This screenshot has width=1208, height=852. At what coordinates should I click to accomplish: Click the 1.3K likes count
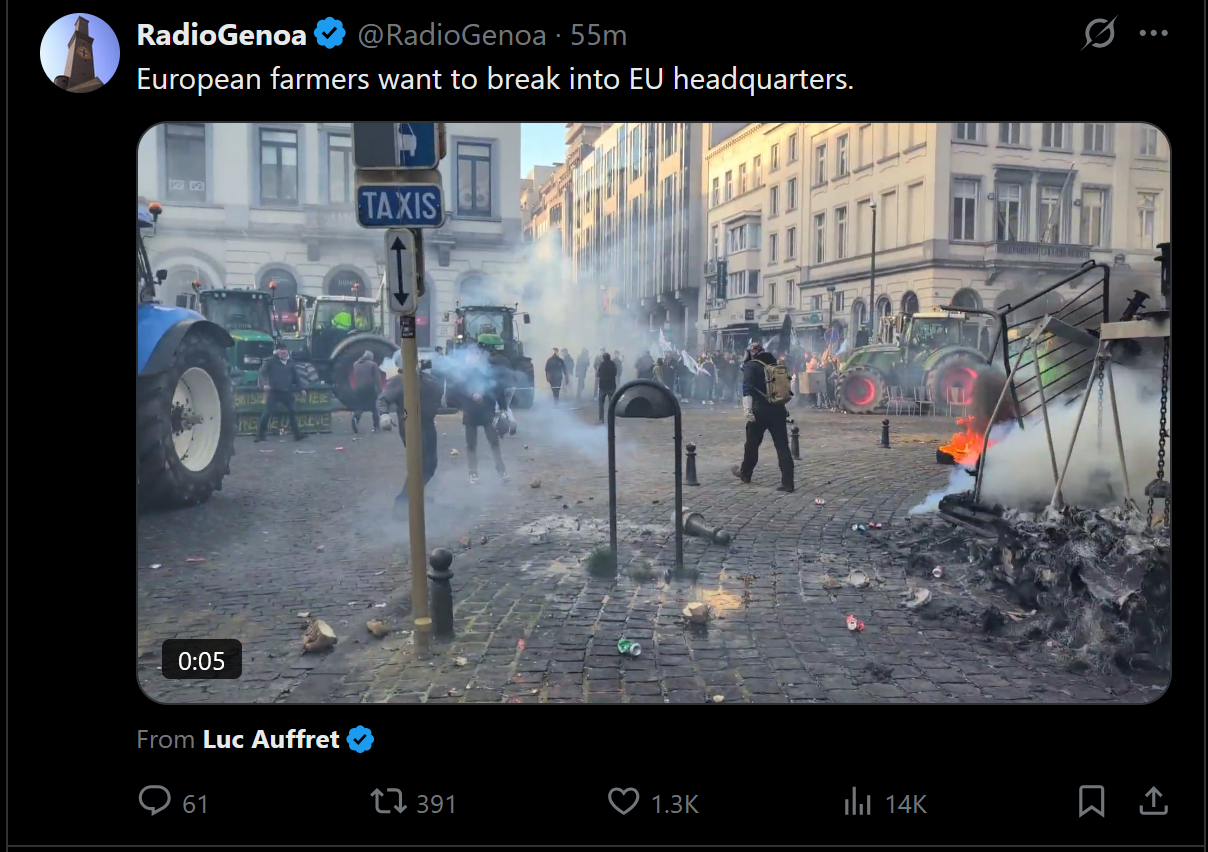(x=674, y=803)
